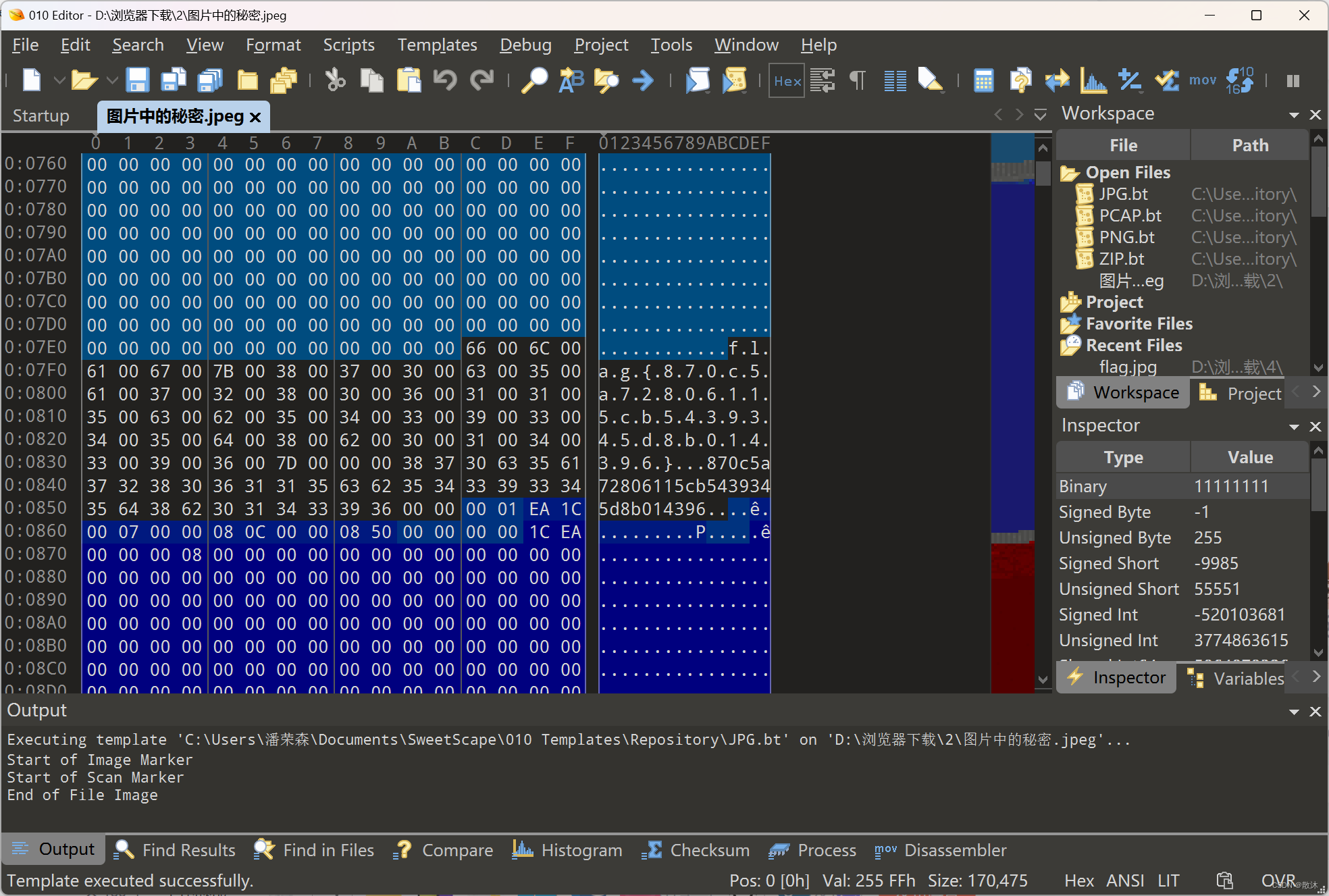The width and height of the screenshot is (1329, 896).
Task: Switch to the Project tab in Workspace
Action: (x=1240, y=393)
